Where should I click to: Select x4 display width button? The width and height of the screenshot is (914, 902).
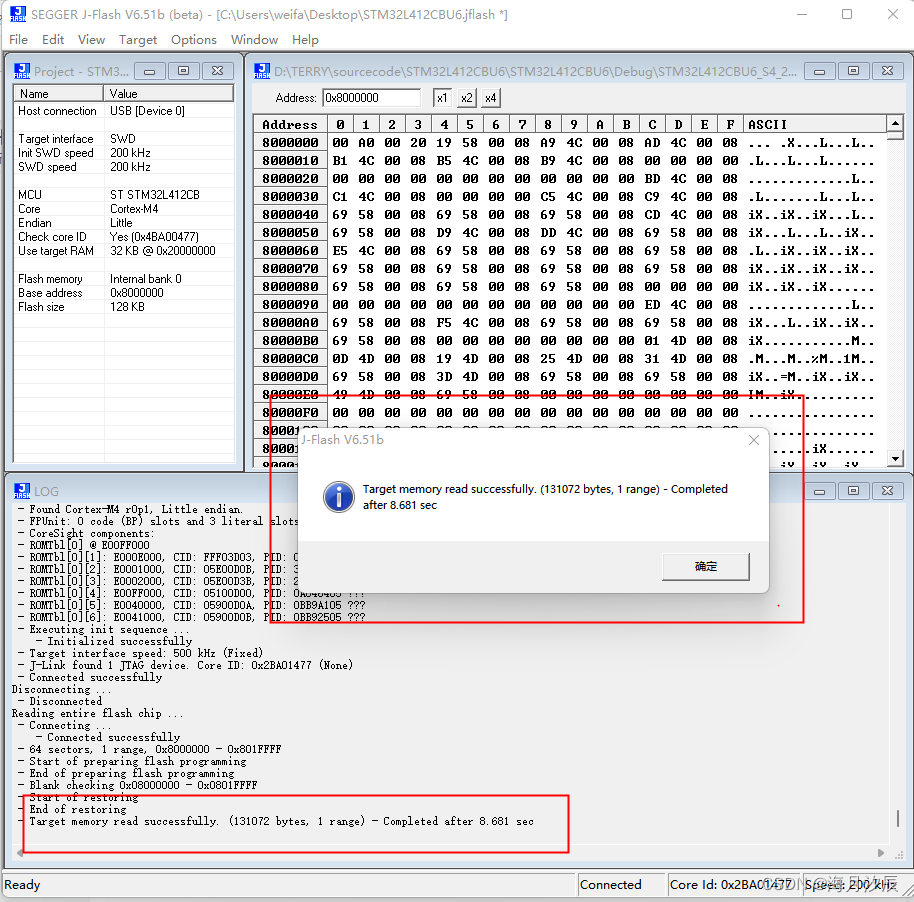pyautogui.click(x=491, y=98)
